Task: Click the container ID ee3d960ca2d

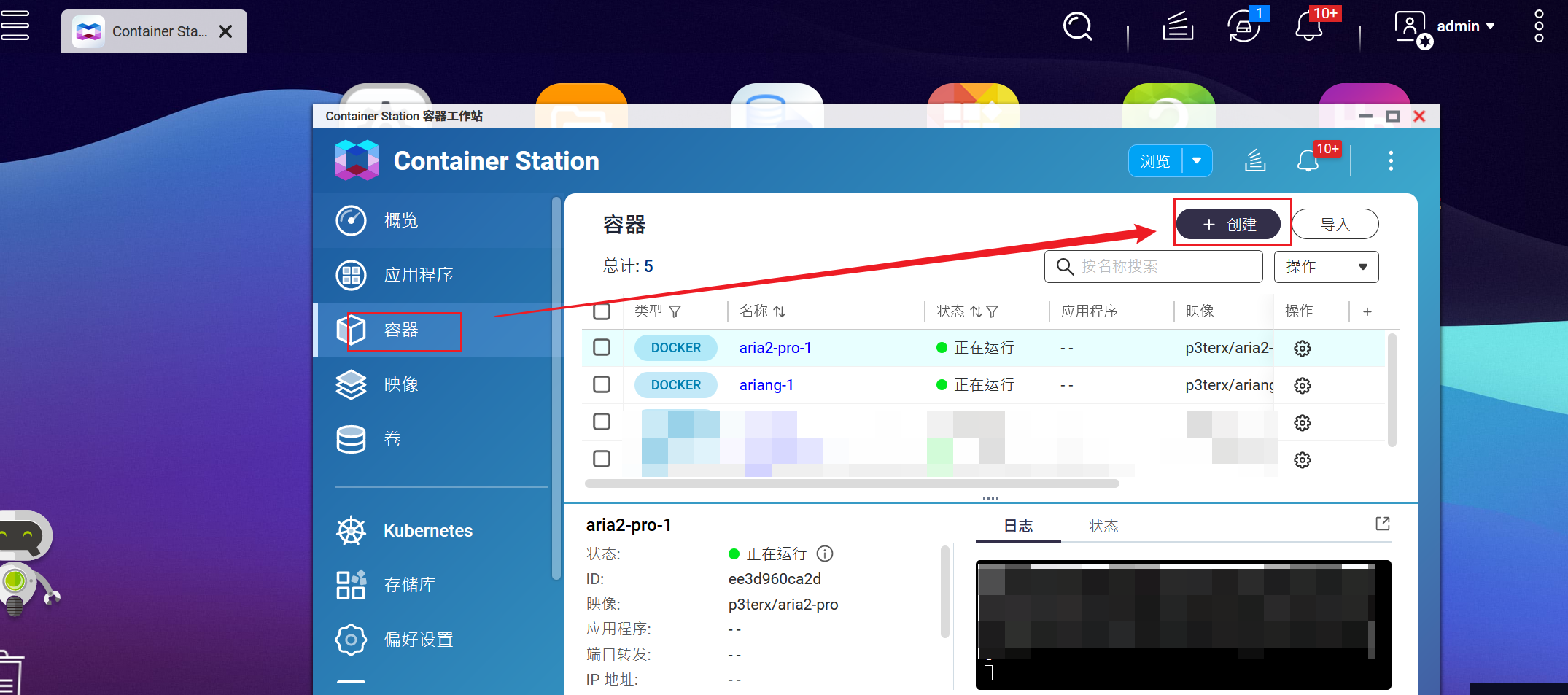Action: click(775, 579)
